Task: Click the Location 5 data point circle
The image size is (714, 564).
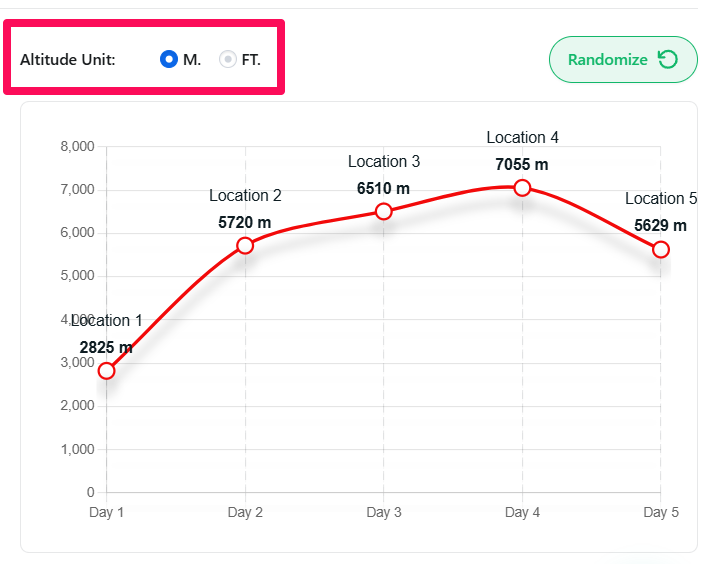Action: tap(660, 249)
